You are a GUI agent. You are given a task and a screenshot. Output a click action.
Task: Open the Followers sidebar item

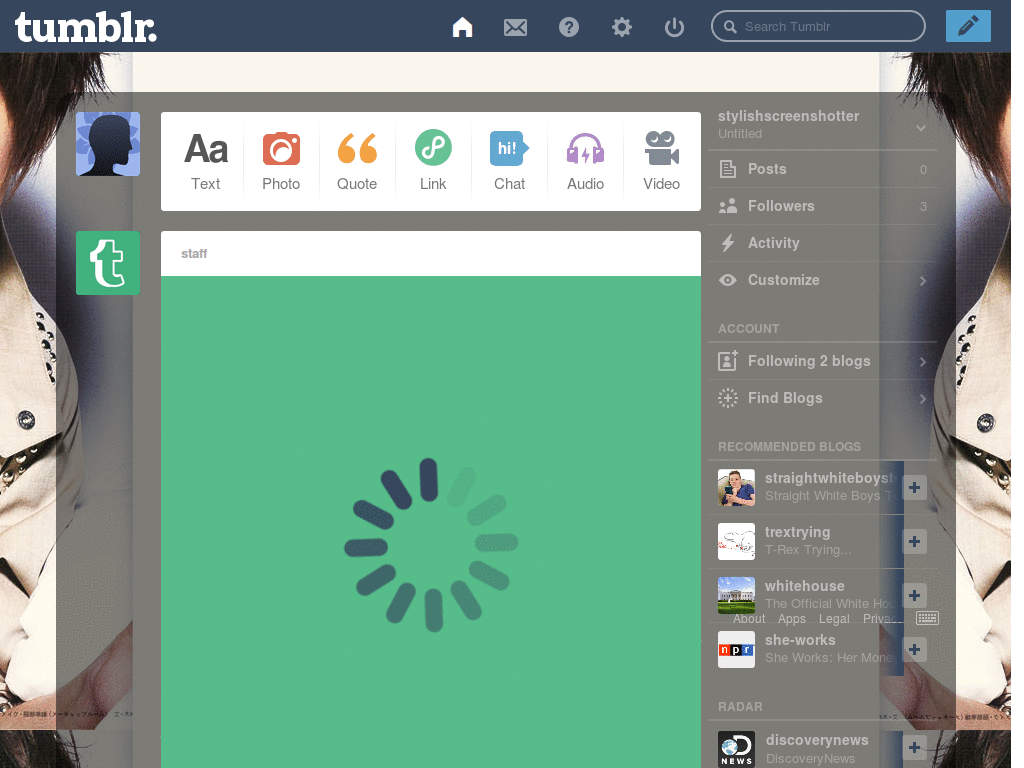point(823,206)
